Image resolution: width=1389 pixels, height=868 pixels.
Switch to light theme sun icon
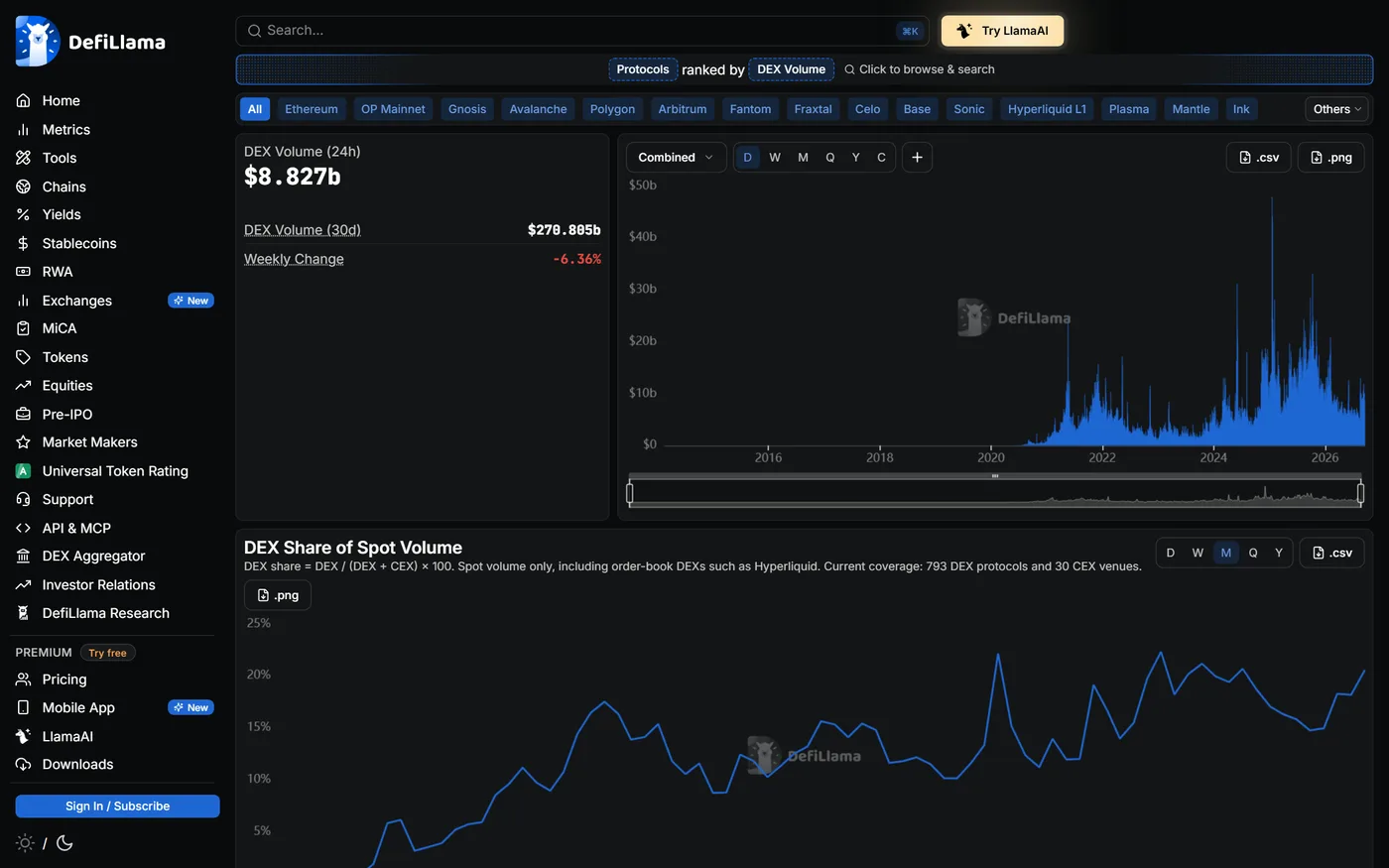click(25, 843)
